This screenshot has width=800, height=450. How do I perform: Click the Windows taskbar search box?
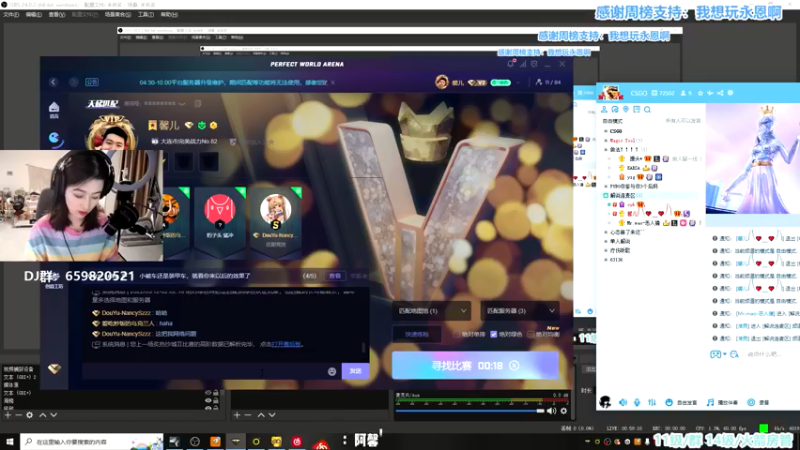[x=92, y=442]
